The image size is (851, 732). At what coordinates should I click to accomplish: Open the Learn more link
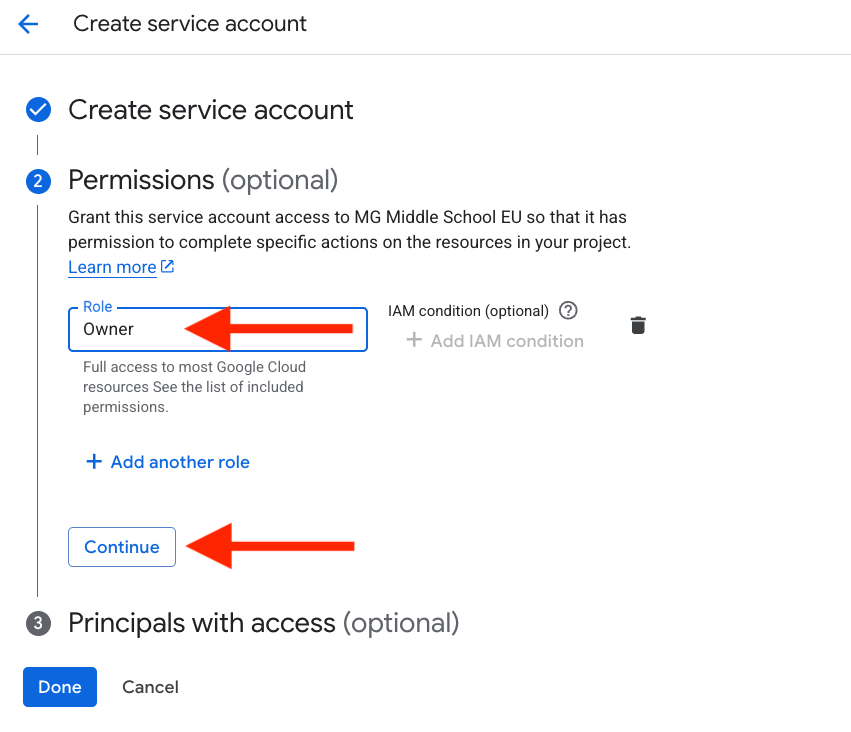coord(112,267)
